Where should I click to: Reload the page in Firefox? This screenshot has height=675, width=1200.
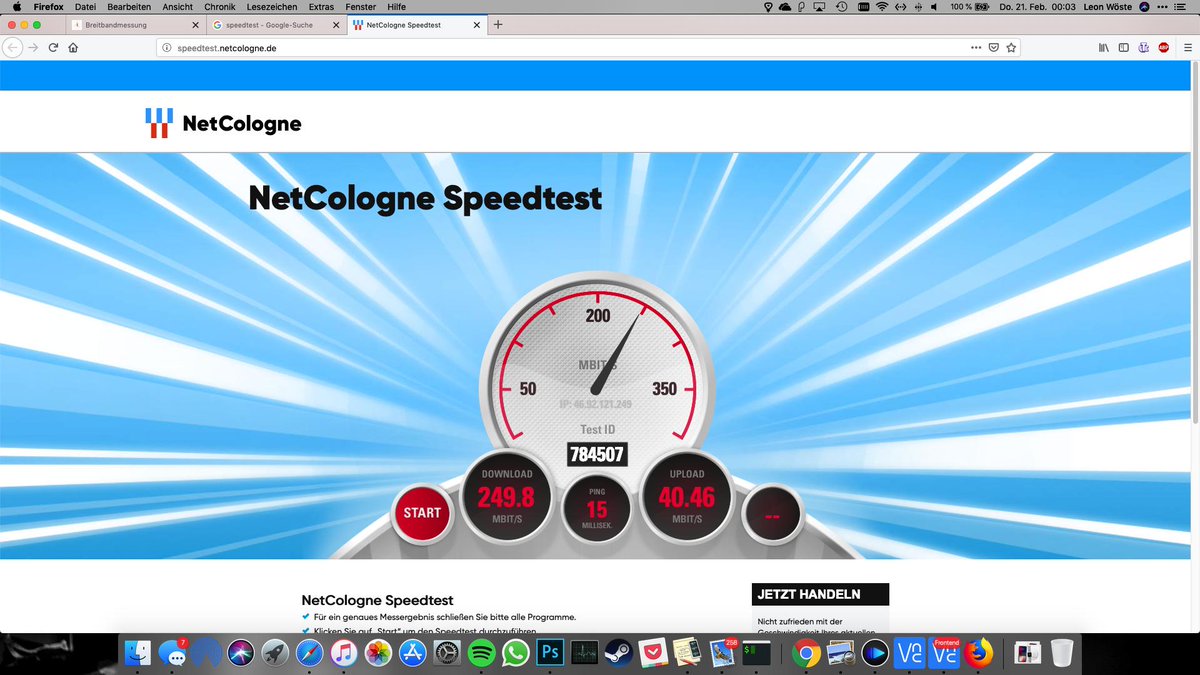53,47
